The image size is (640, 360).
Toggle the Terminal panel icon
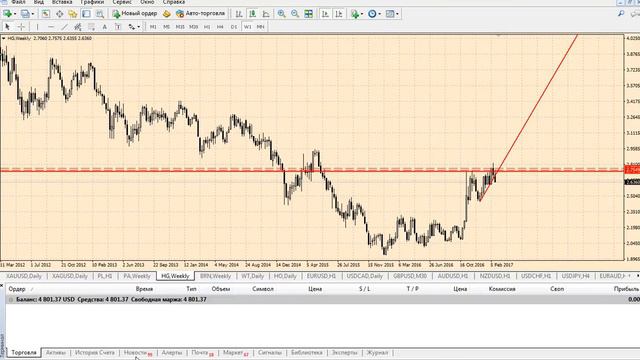(x=86, y=14)
